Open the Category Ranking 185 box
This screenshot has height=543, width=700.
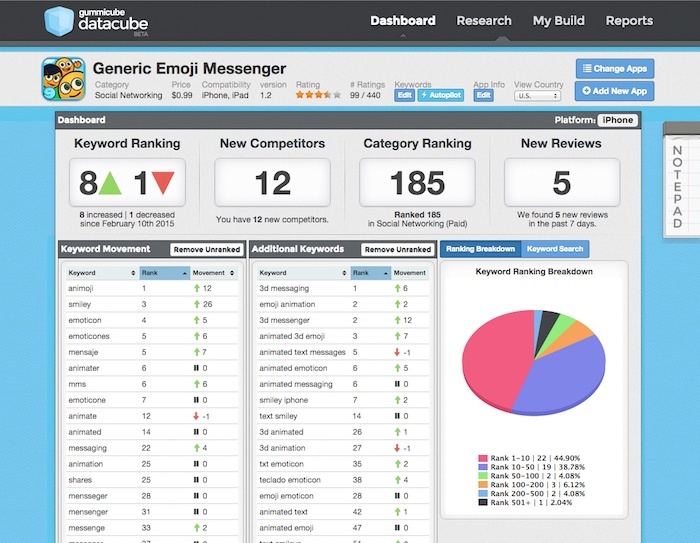417,183
